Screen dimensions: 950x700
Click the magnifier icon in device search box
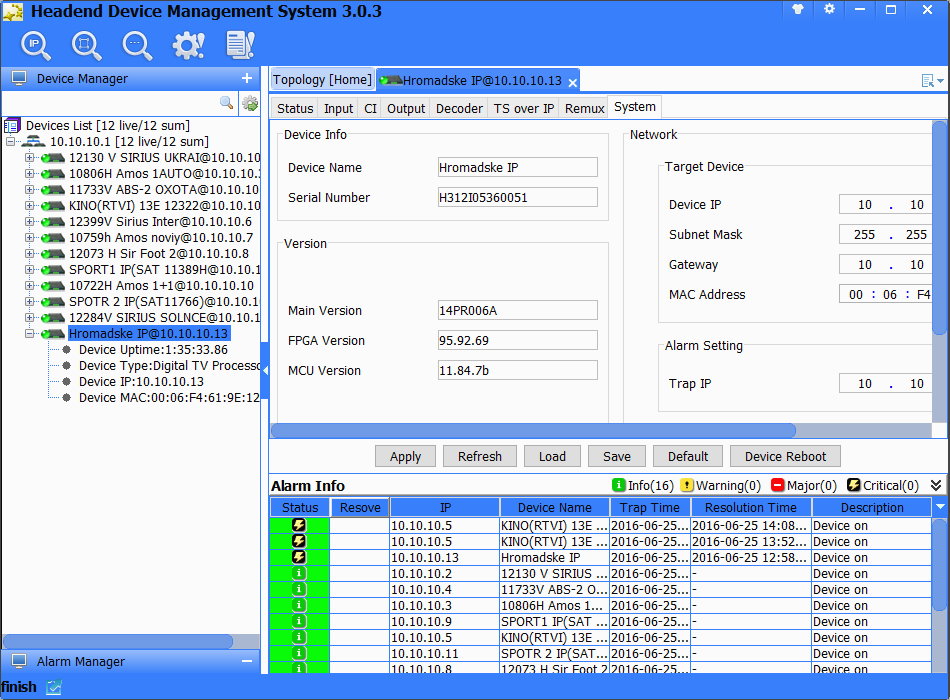click(227, 103)
